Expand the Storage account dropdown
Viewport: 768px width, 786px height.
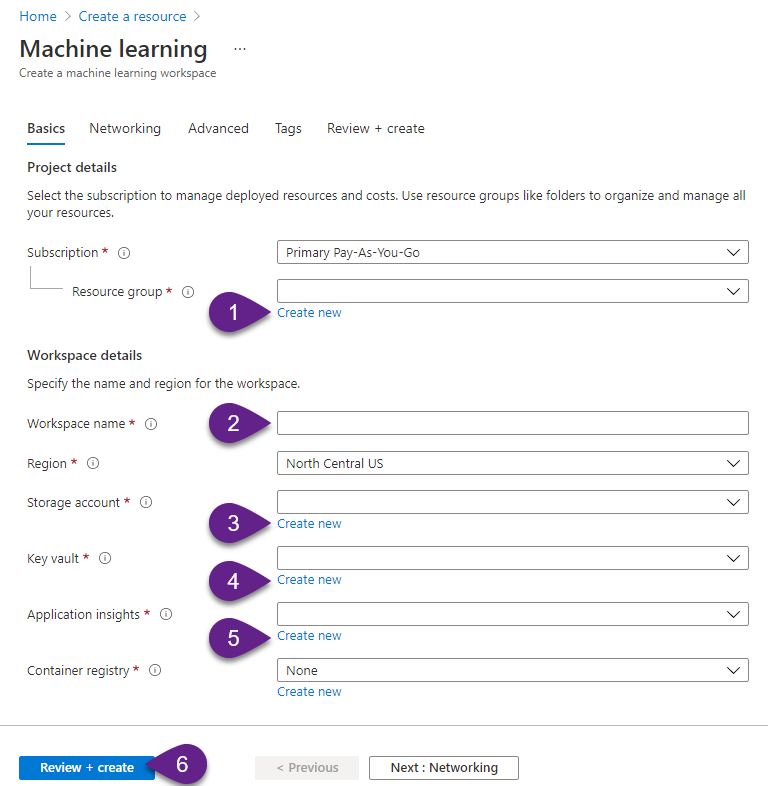pyautogui.click(x=512, y=502)
